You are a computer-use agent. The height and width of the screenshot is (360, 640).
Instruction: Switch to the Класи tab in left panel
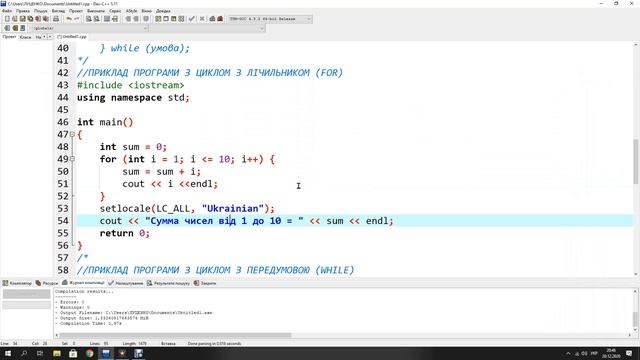click(x=25, y=37)
